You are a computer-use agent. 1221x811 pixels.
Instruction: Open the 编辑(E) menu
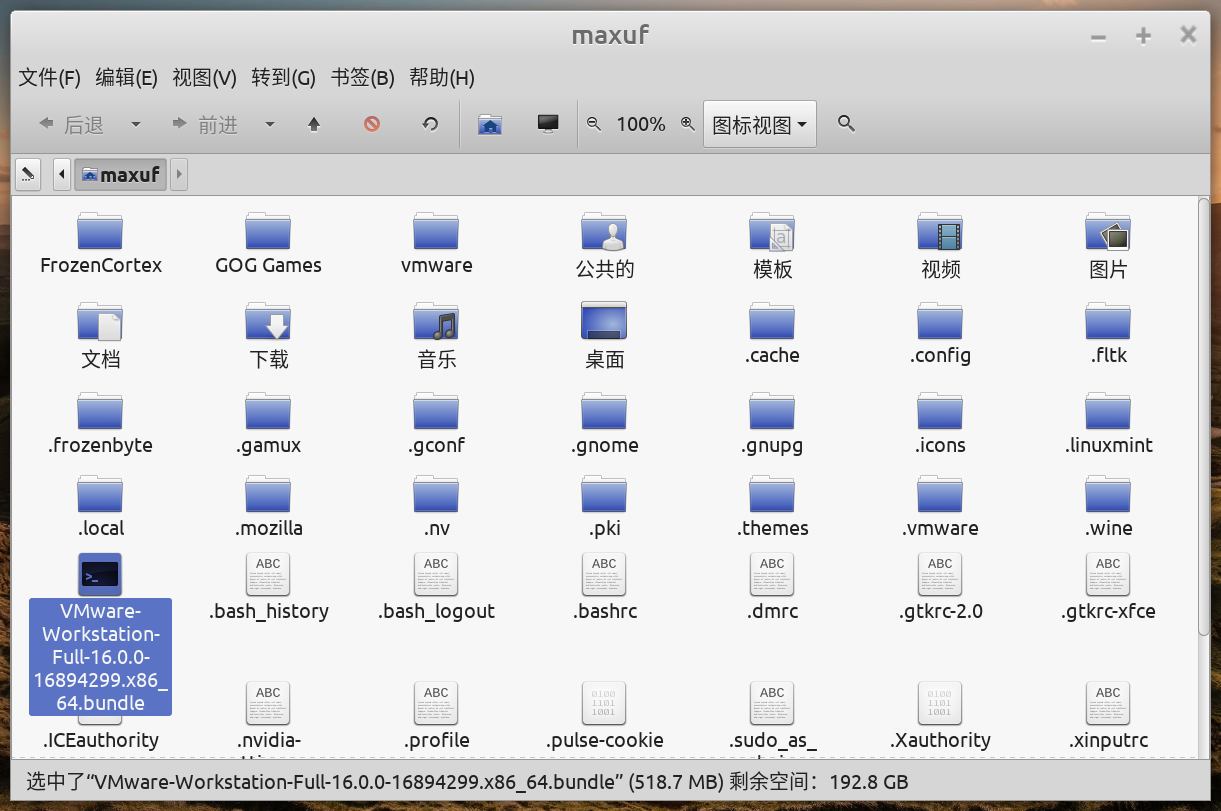126,77
